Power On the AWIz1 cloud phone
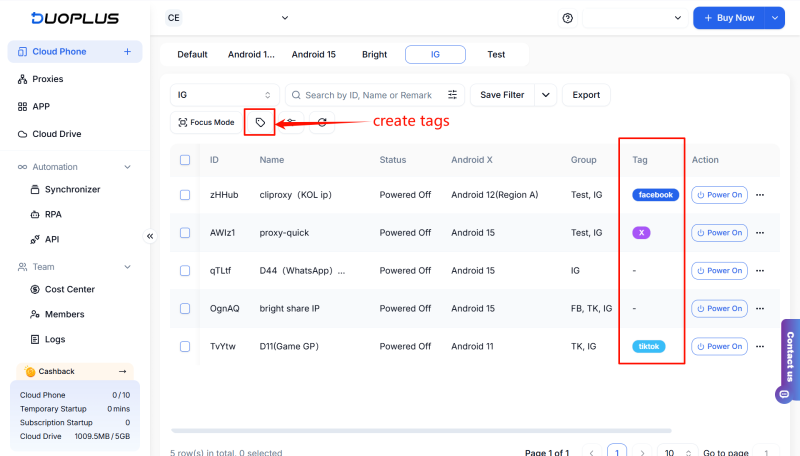The width and height of the screenshot is (800, 456). 719,233
